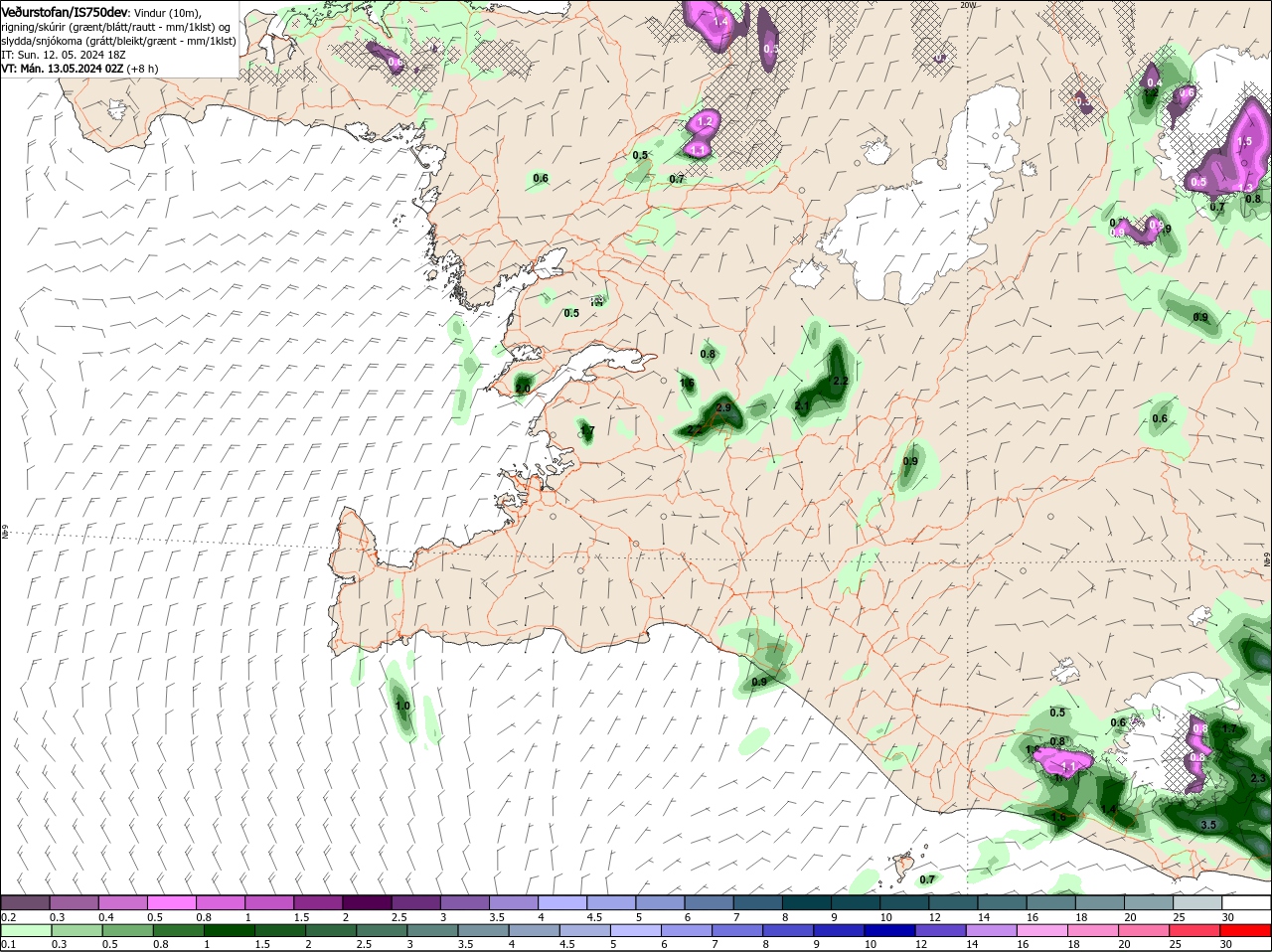
Task: Select the snow scale swatch between 0.2 and 0.3
Action: [x=26, y=902]
